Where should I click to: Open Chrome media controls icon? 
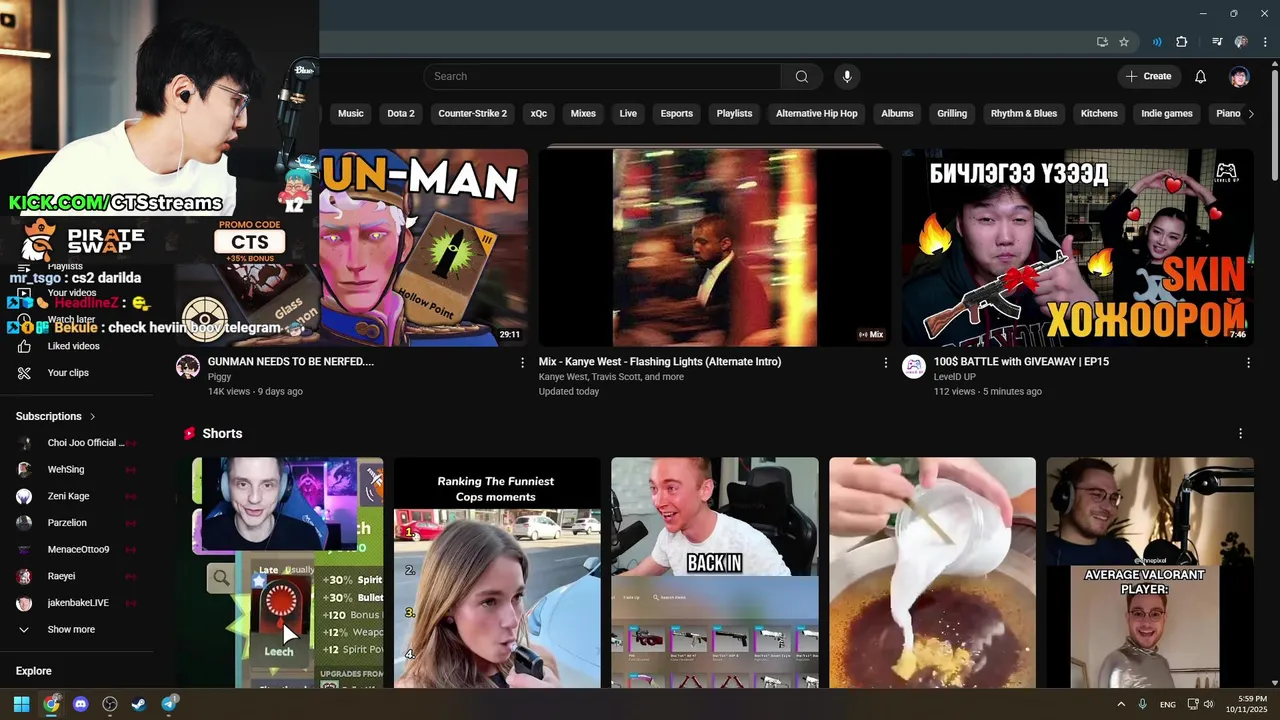click(1217, 42)
